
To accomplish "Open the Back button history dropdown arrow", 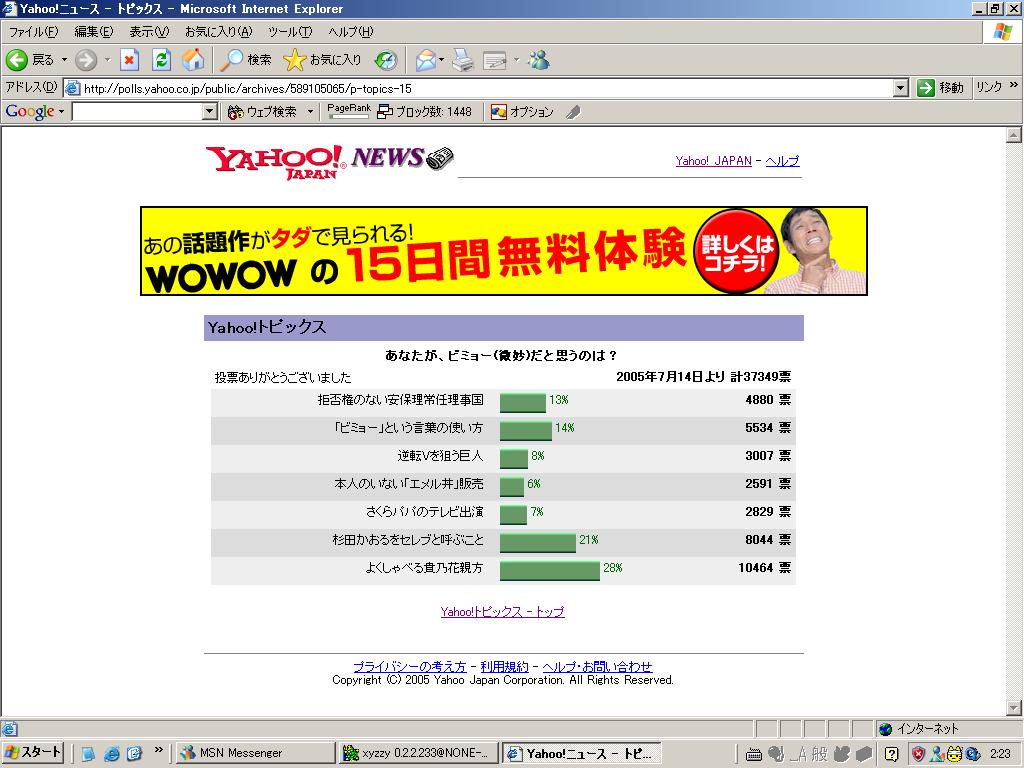I will click(64, 60).
